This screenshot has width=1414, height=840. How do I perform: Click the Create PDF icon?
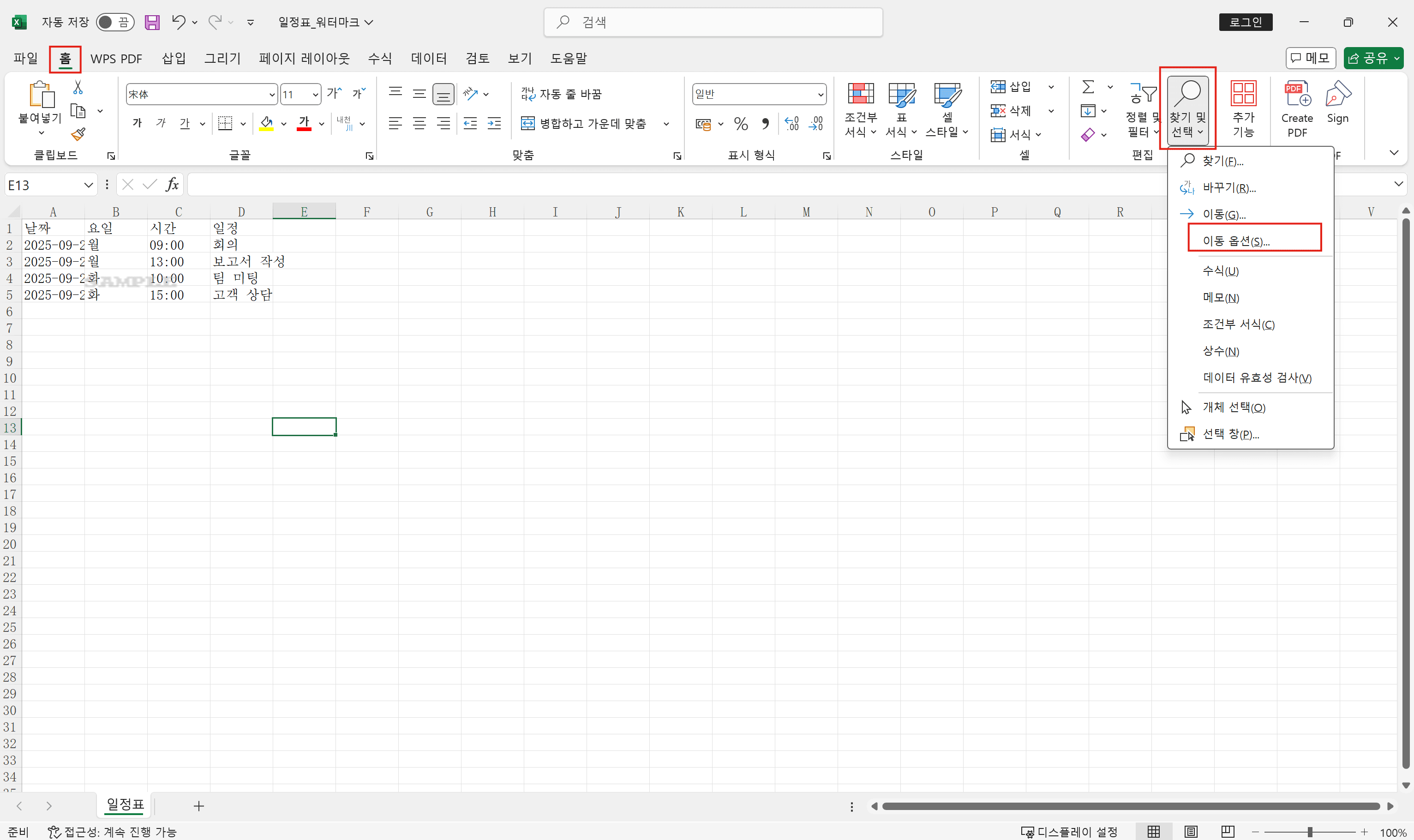tap(1297, 94)
